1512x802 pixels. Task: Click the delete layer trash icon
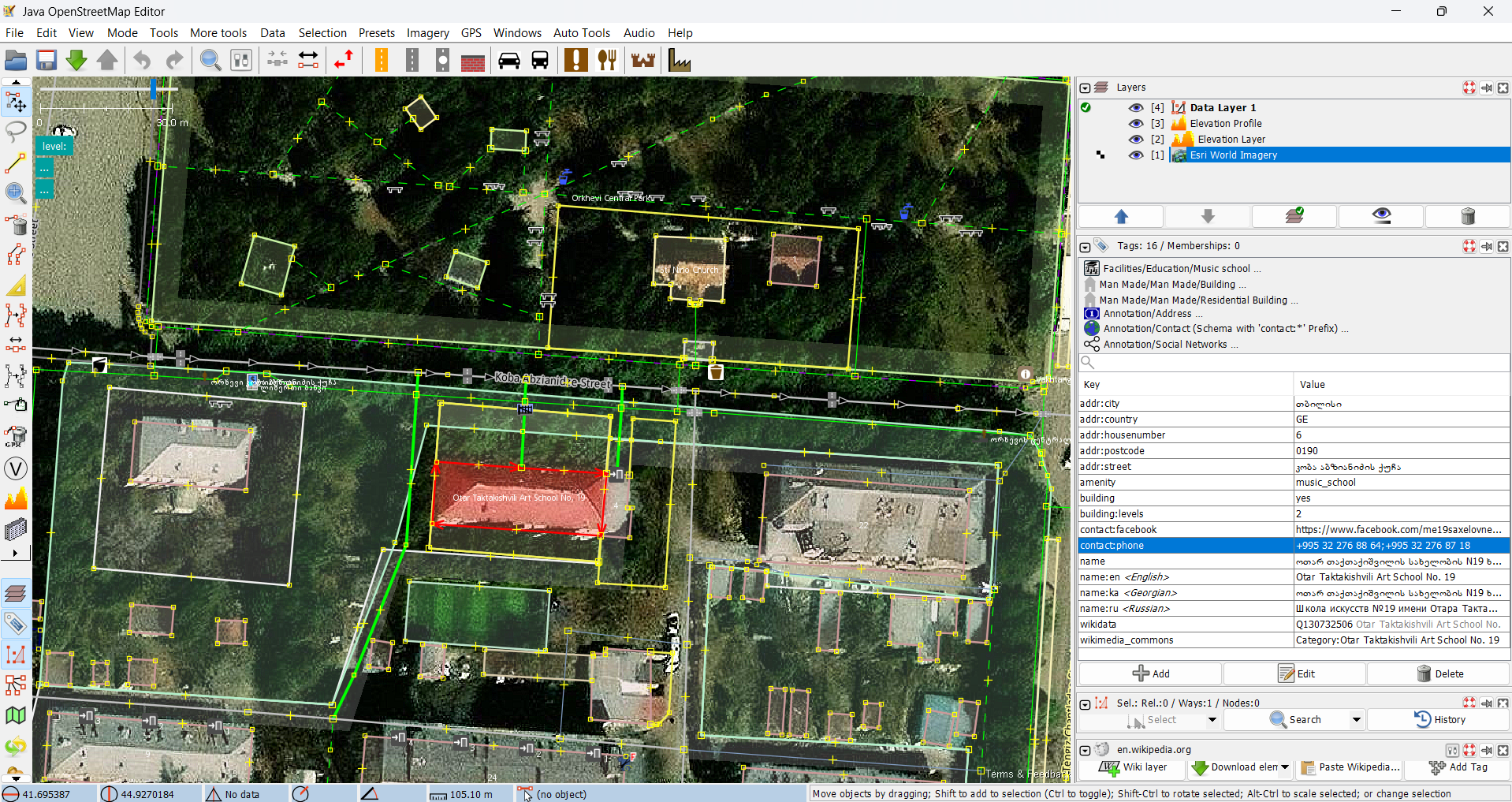pyautogui.click(x=1467, y=216)
